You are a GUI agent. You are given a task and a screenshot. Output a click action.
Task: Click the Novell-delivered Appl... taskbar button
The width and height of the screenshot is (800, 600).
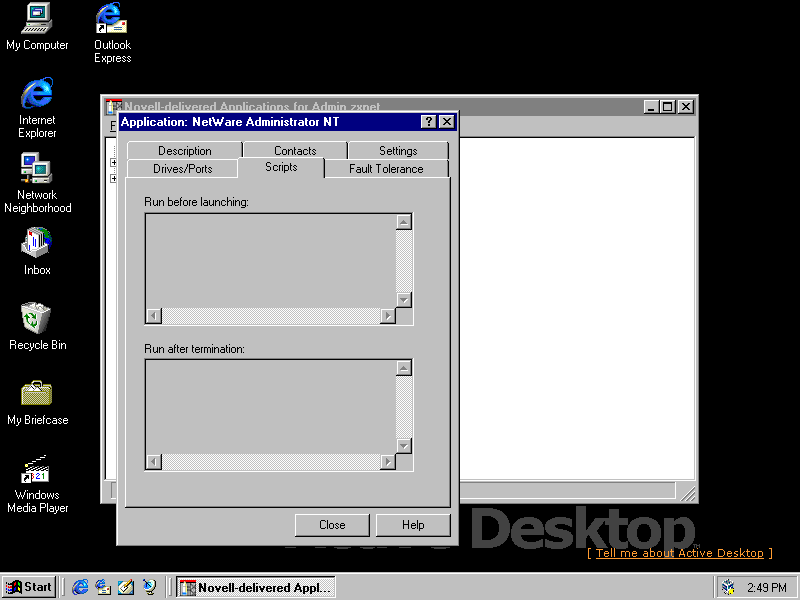256,587
